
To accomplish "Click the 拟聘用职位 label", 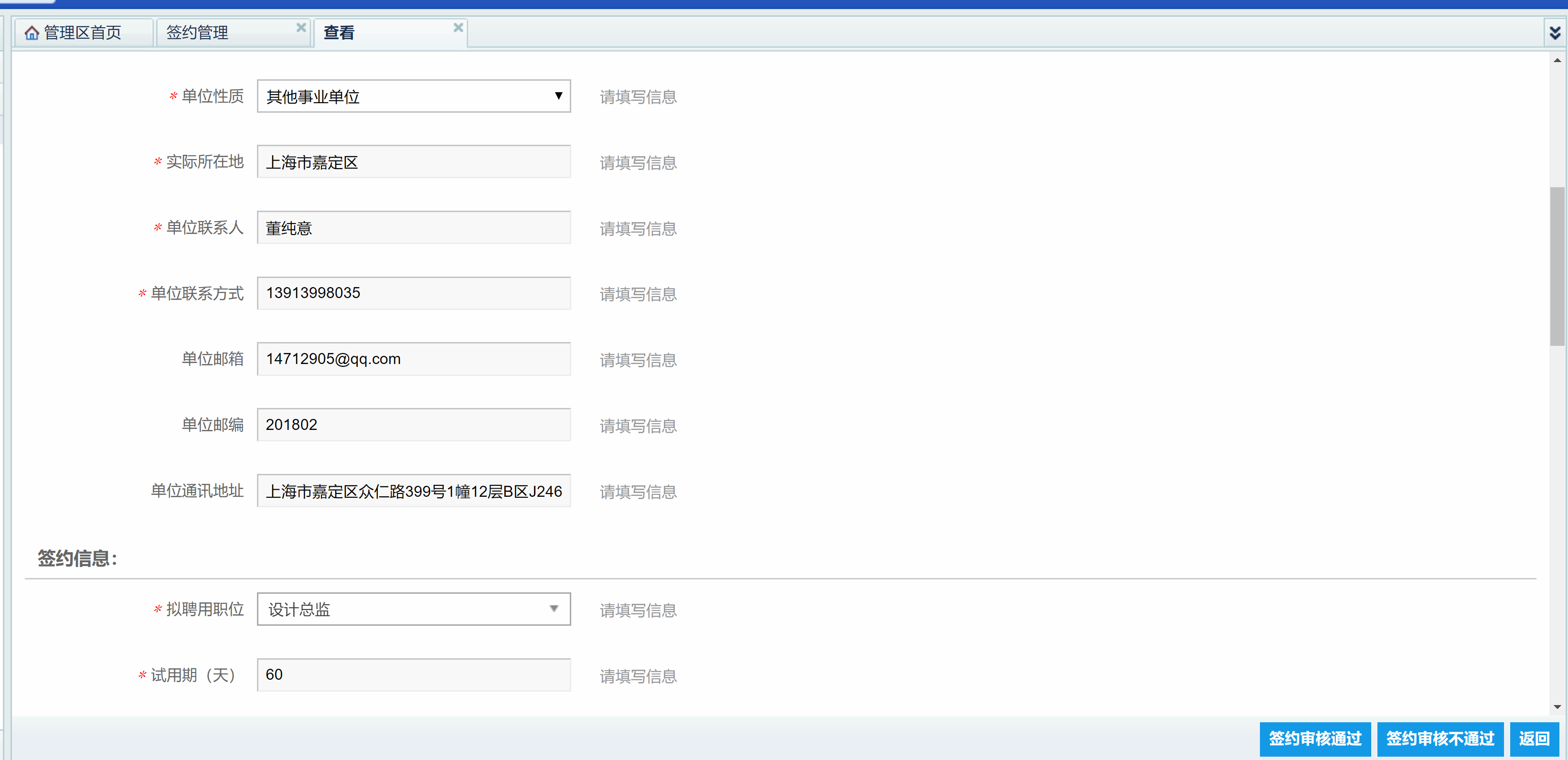I will (x=205, y=609).
